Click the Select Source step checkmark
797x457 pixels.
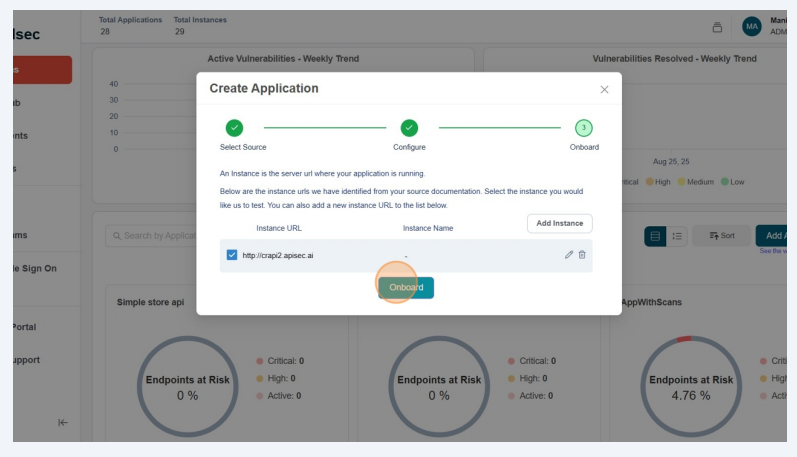click(x=234, y=128)
